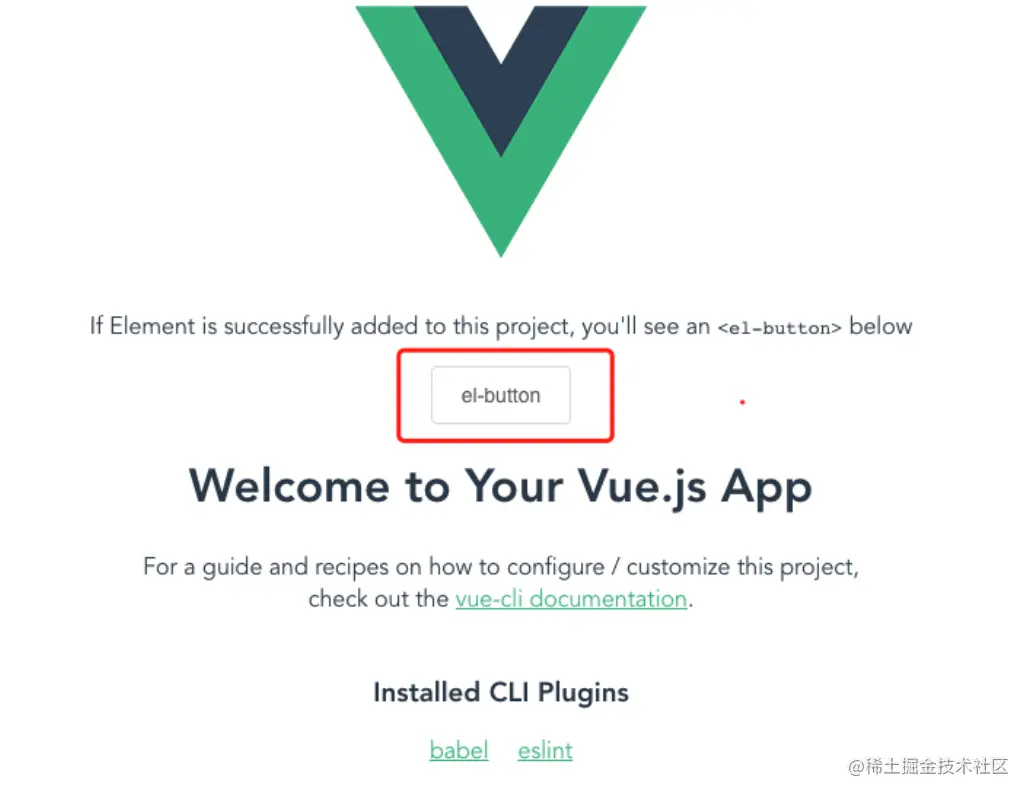Click the el-button button
Viewport: 1031px width, 799px height.
click(x=501, y=395)
